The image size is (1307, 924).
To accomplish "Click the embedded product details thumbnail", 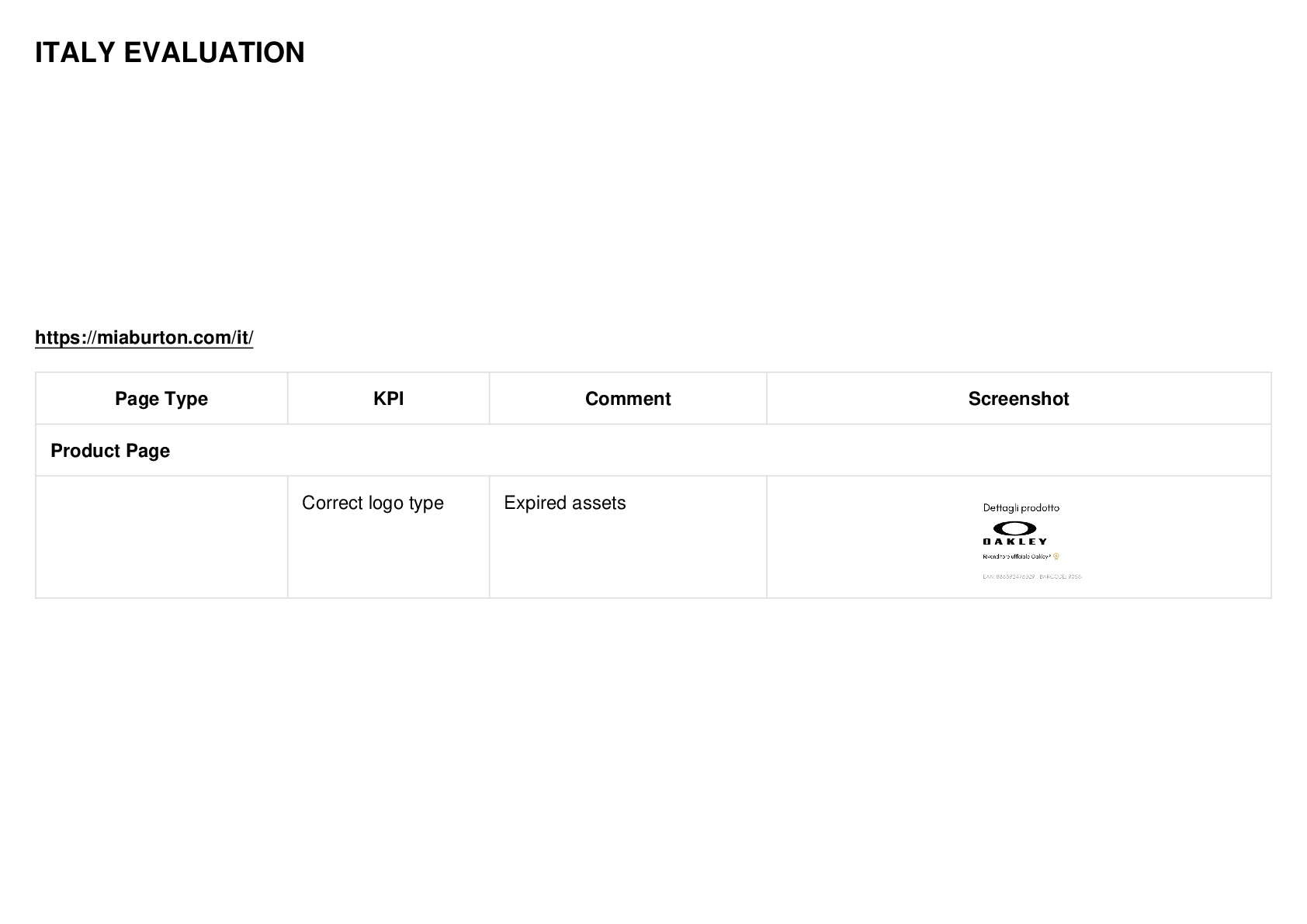I will pos(1031,541).
